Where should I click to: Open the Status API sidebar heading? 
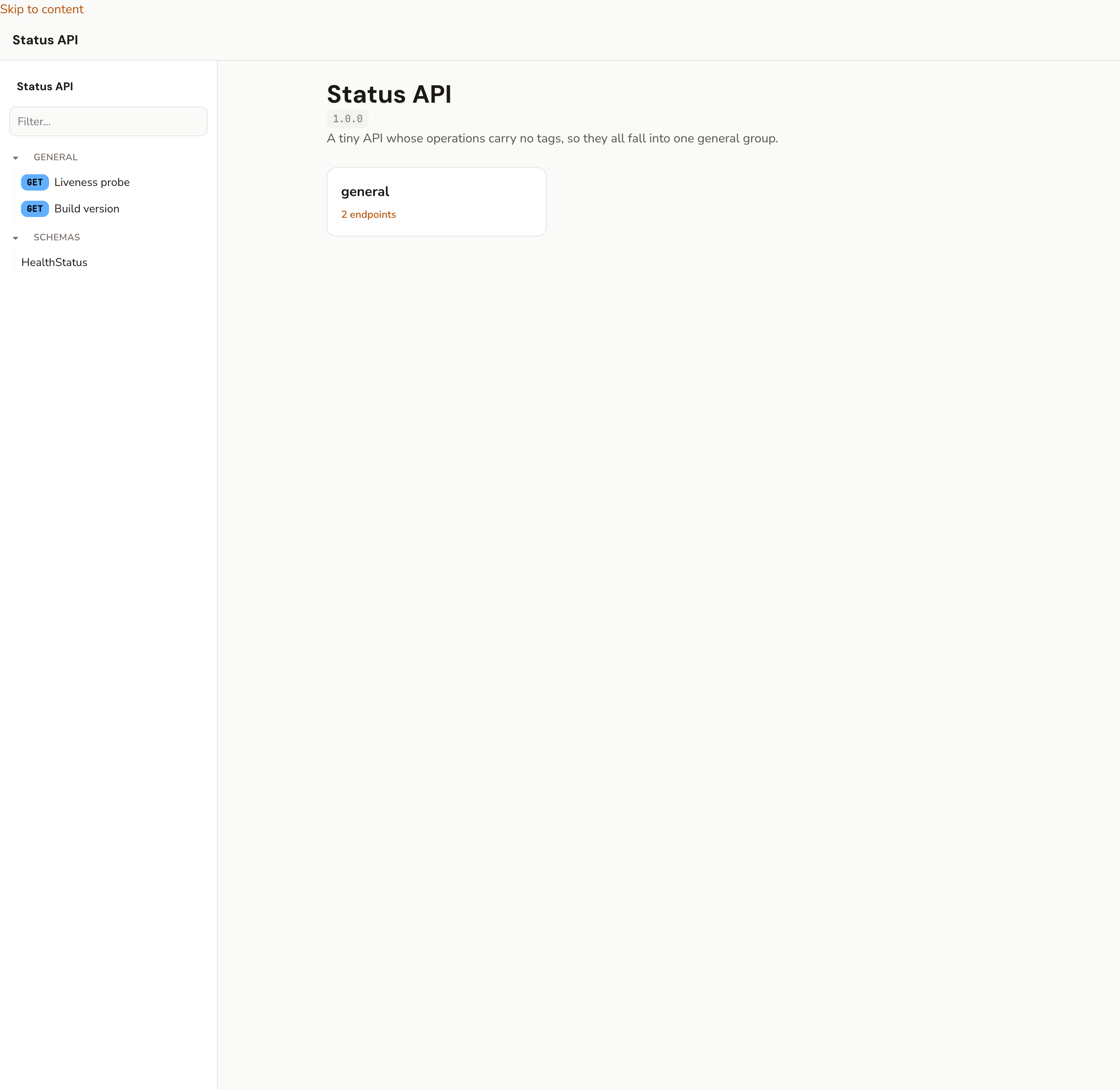45,86
